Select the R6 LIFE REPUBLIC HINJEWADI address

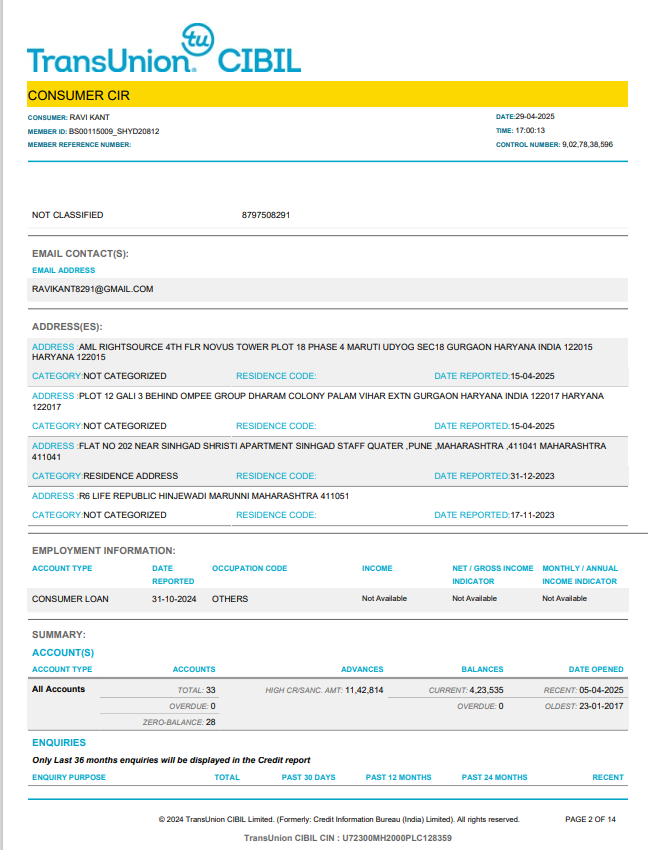pos(214,496)
